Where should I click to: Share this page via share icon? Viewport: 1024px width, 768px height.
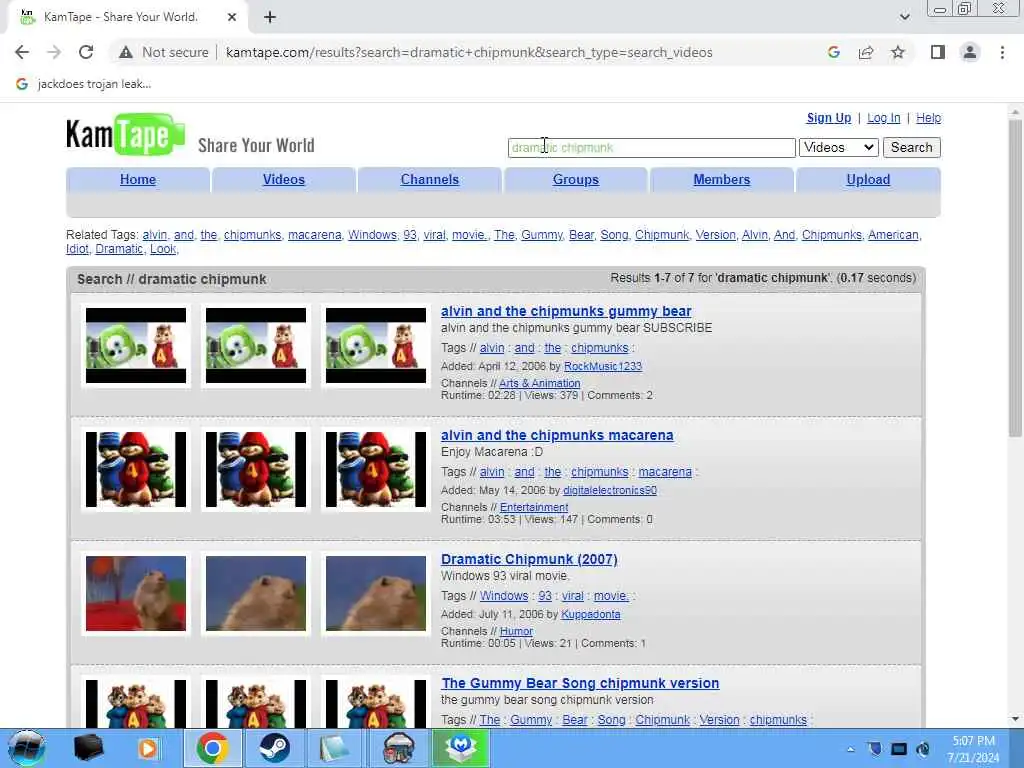pyautogui.click(x=866, y=52)
